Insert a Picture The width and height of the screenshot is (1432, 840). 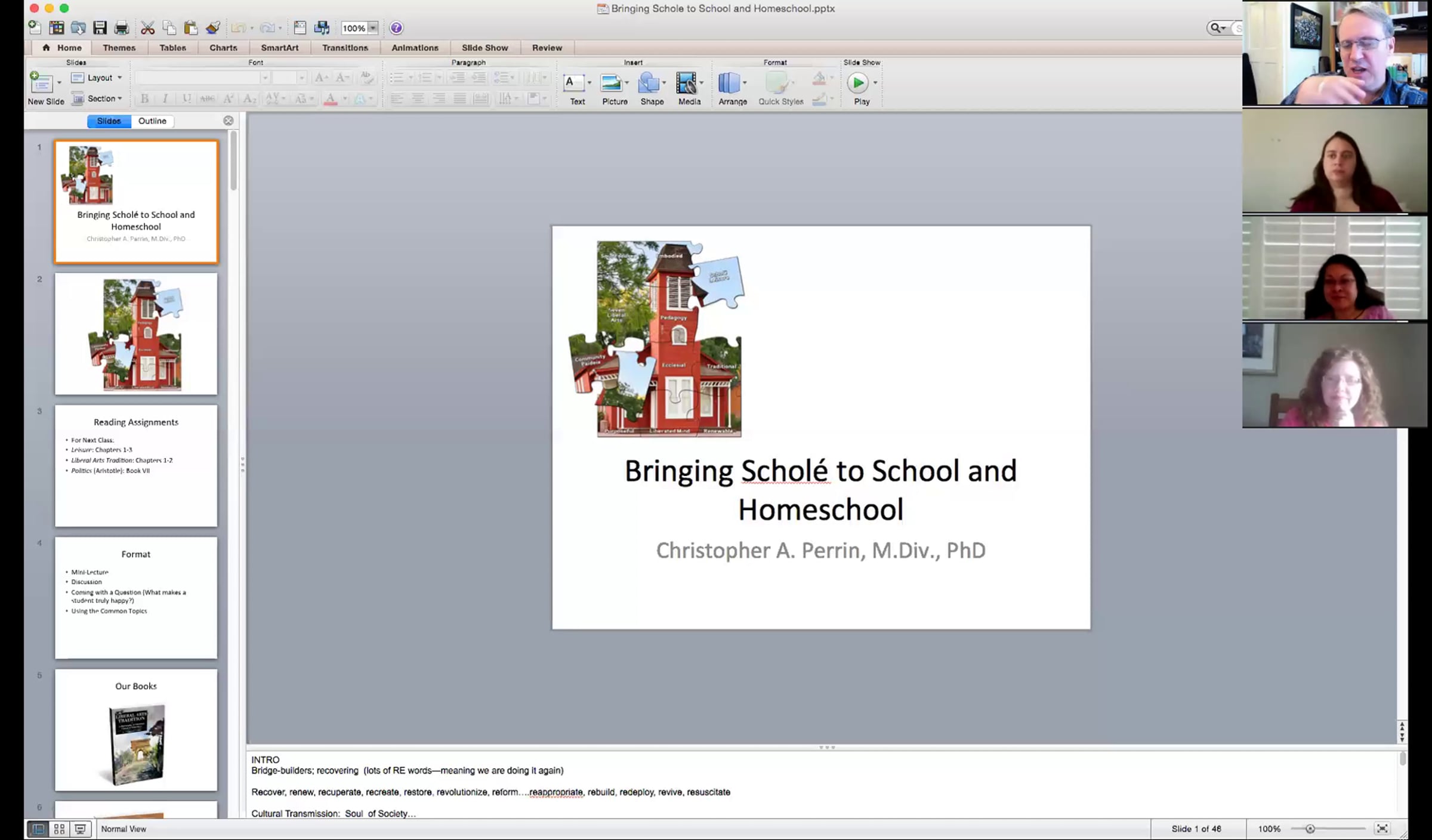(x=611, y=83)
